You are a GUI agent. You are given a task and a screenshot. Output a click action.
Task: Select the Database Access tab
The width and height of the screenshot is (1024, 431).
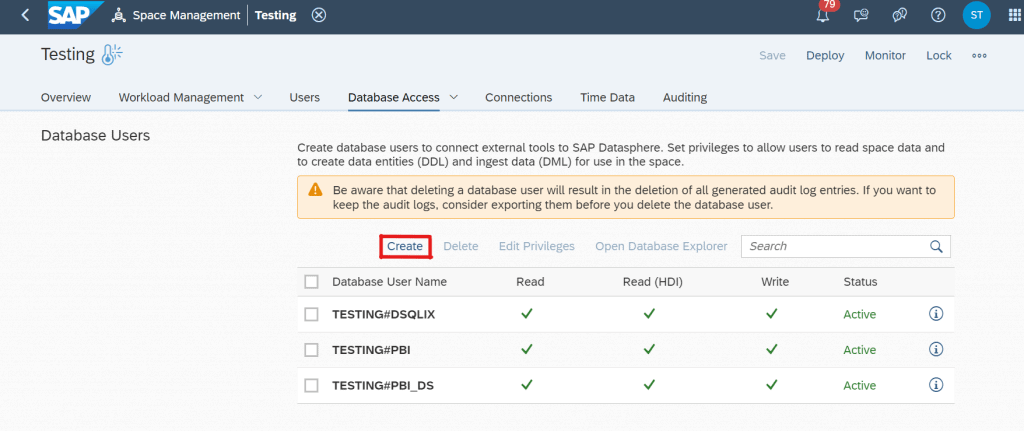394,97
